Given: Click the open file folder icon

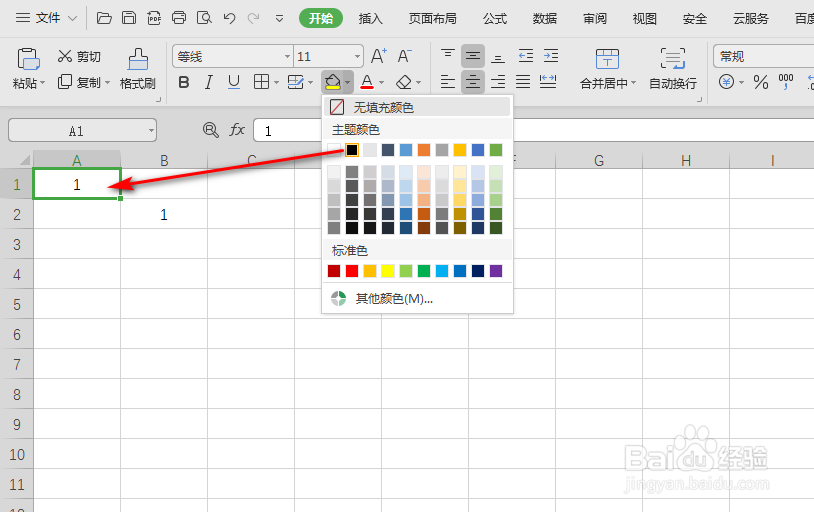Looking at the screenshot, I should click(x=104, y=19).
